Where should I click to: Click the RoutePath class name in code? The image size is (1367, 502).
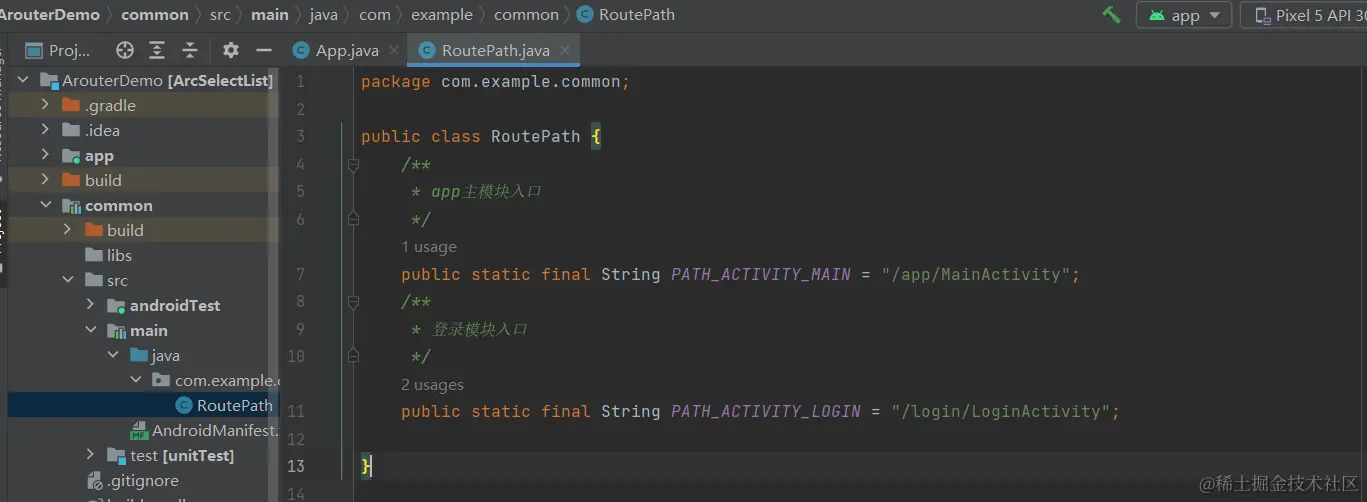[x=535, y=136]
